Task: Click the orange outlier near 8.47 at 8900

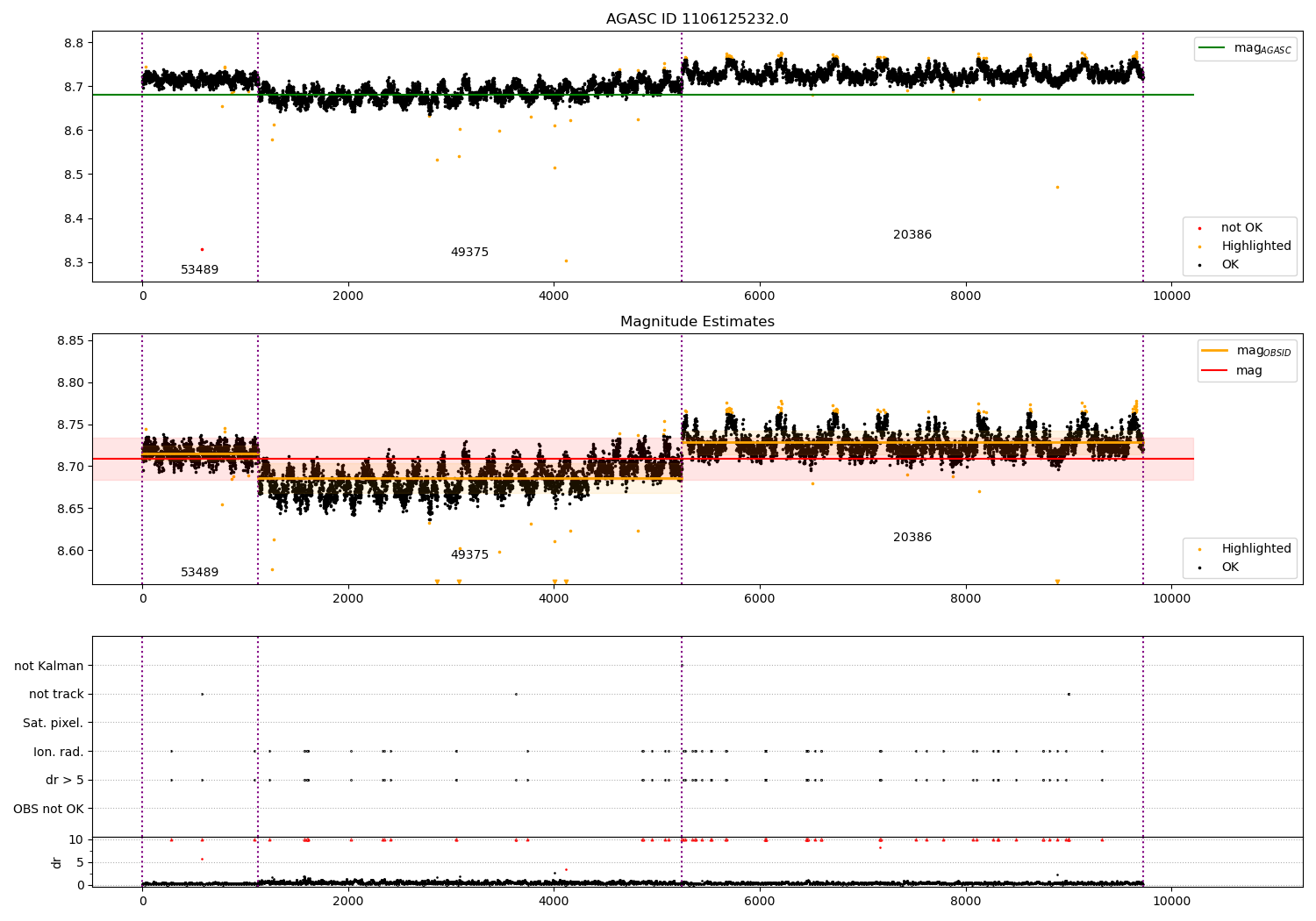Action: (x=1057, y=187)
